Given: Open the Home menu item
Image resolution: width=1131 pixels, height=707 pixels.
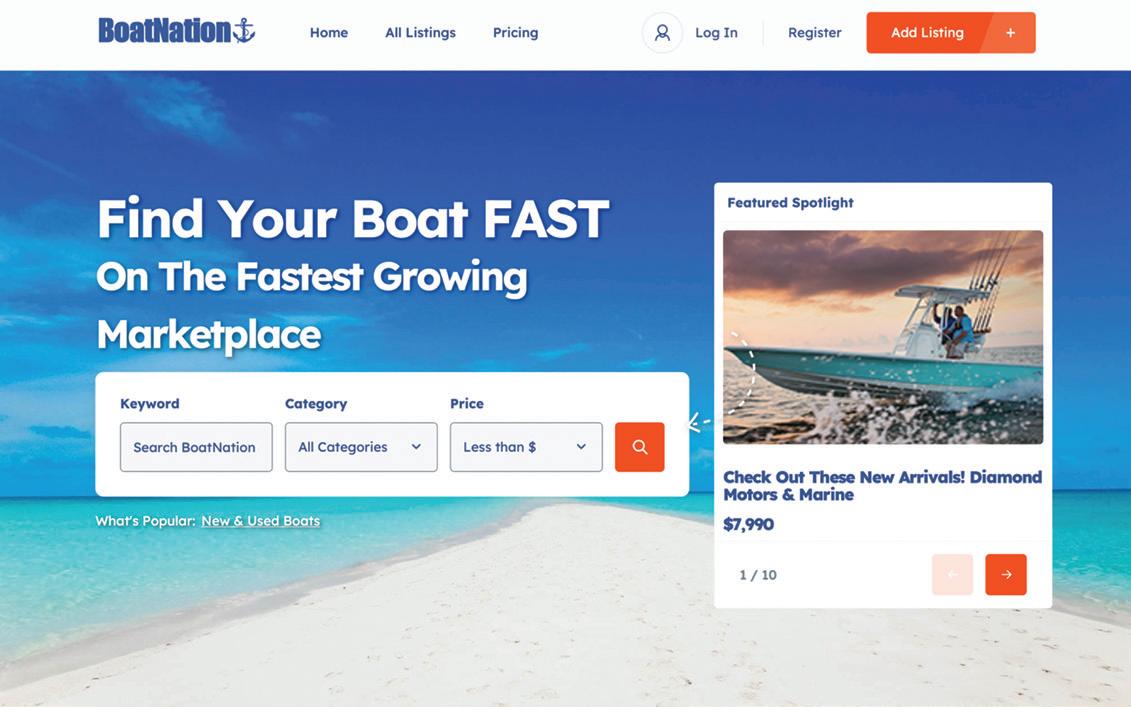Looking at the screenshot, I should point(329,32).
